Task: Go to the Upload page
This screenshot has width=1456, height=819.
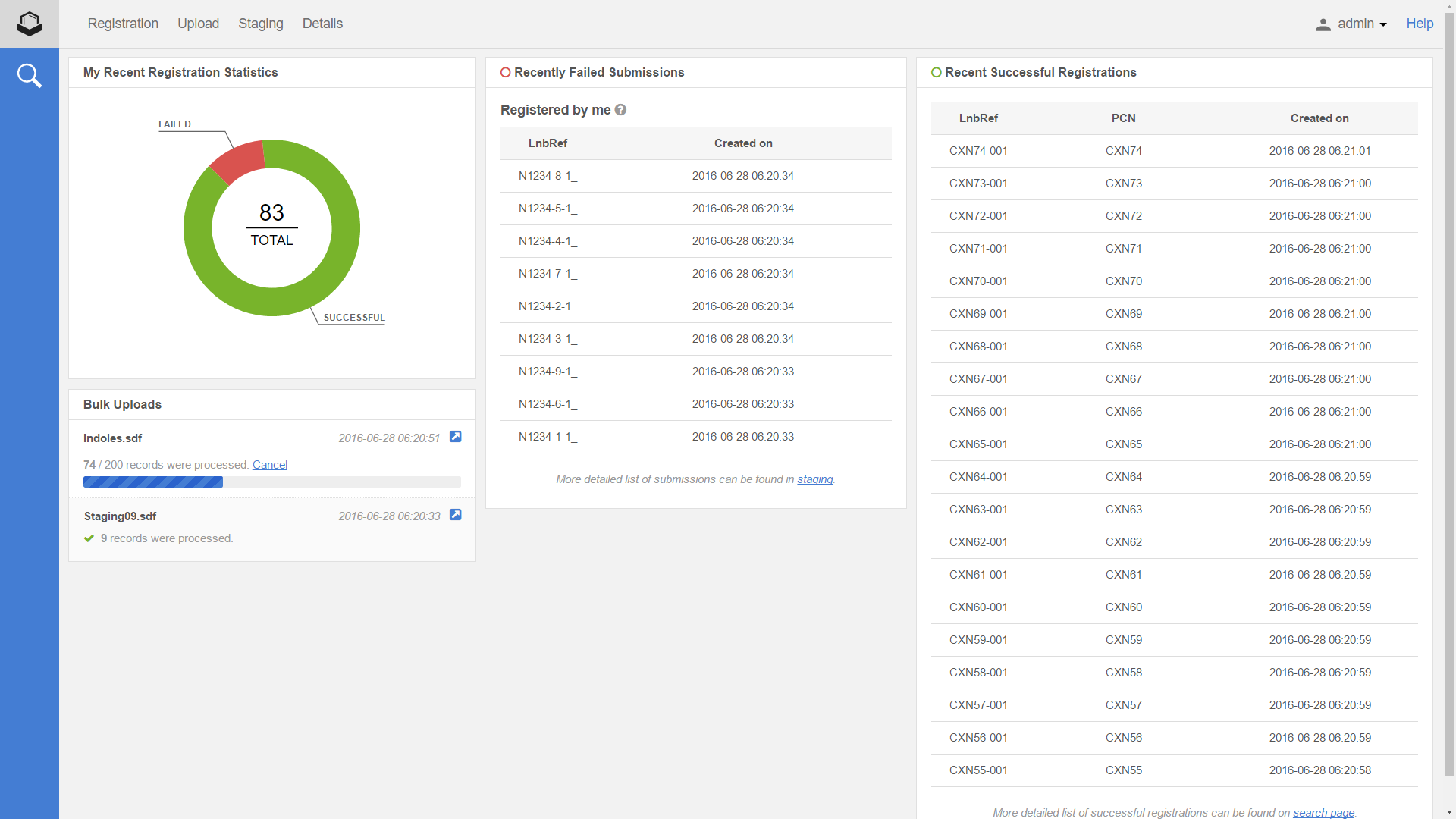Action: (x=198, y=24)
